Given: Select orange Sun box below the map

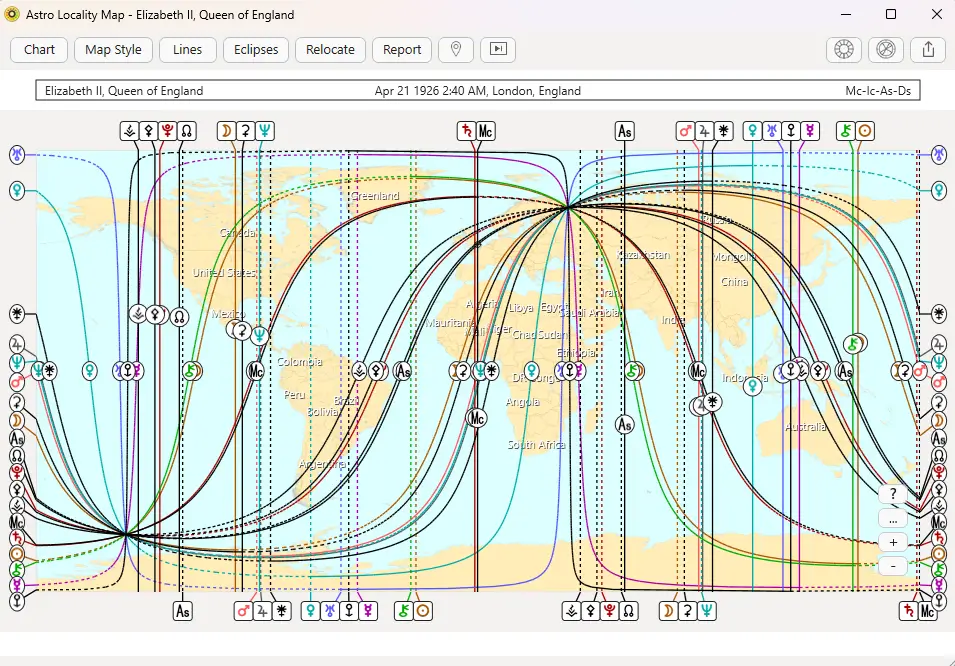Looking at the screenshot, I should tap(423, 611).
